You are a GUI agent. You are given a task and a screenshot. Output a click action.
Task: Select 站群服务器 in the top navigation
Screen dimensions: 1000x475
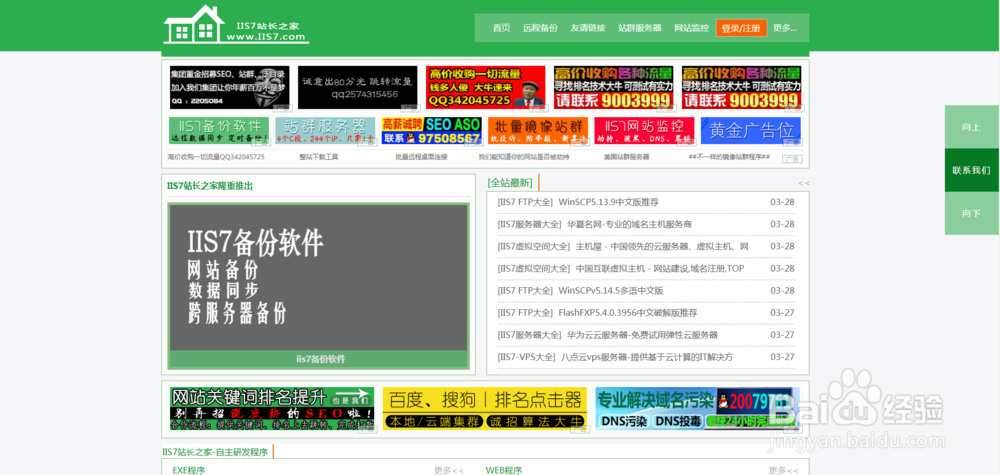[640, 28]
